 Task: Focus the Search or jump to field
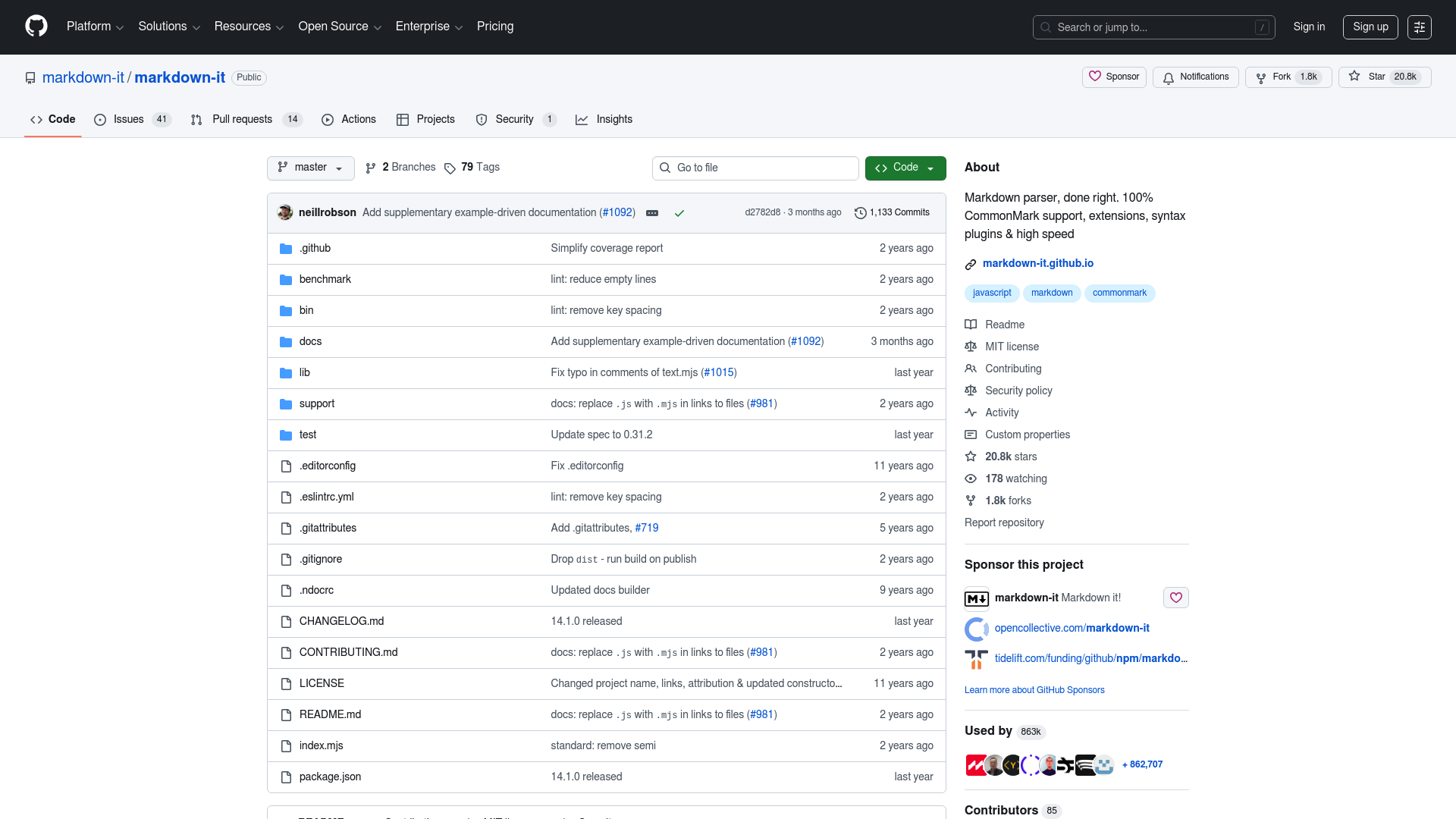click(1153, 27)
